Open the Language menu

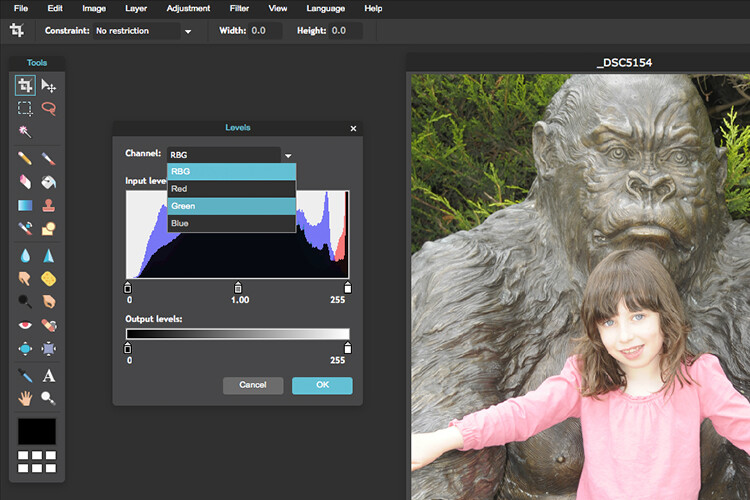coord(325,8)
